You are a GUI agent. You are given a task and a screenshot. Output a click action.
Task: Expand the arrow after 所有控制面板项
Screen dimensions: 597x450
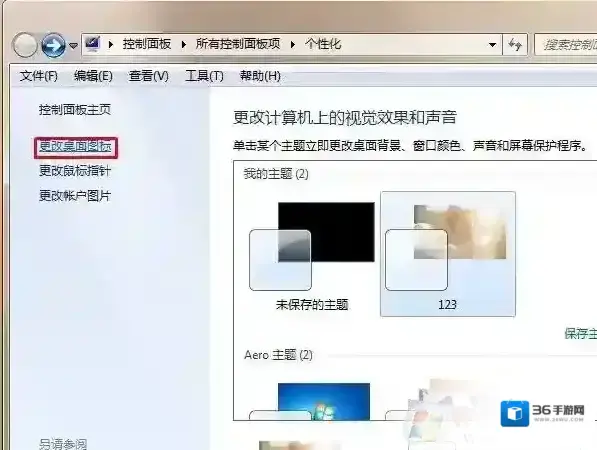click(x=292, y=45)
